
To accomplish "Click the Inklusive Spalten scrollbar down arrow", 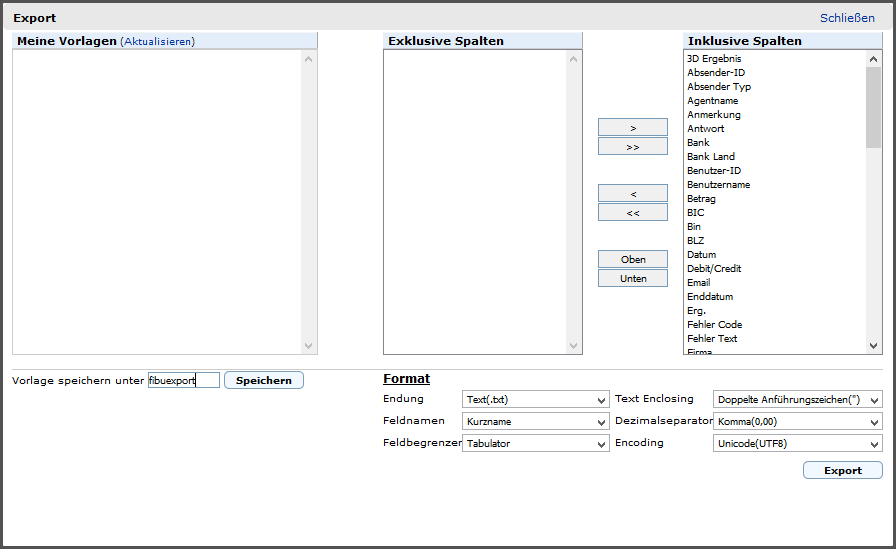I will click(x=874, y=346).
